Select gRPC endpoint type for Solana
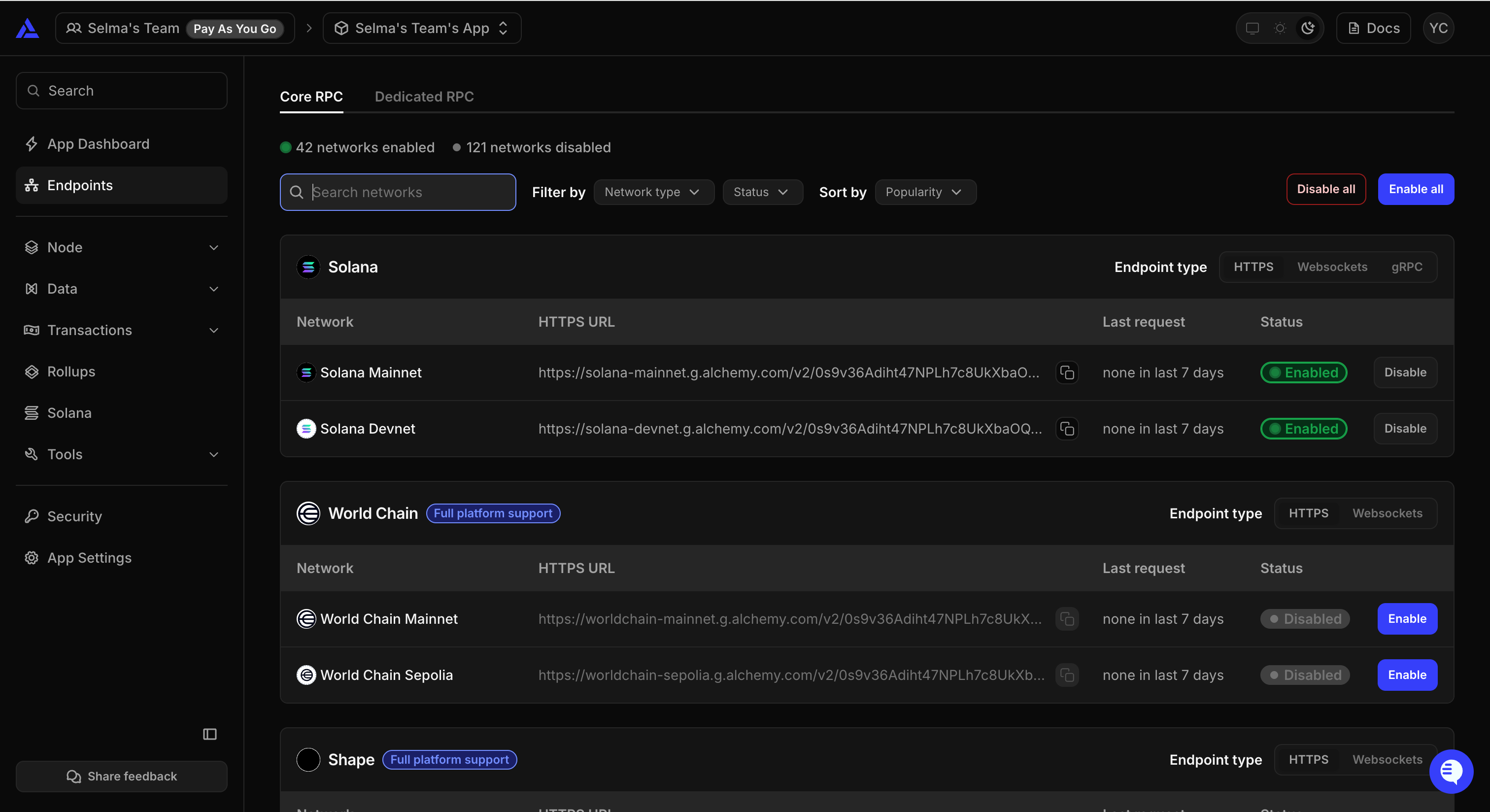 click(1406, 267)
